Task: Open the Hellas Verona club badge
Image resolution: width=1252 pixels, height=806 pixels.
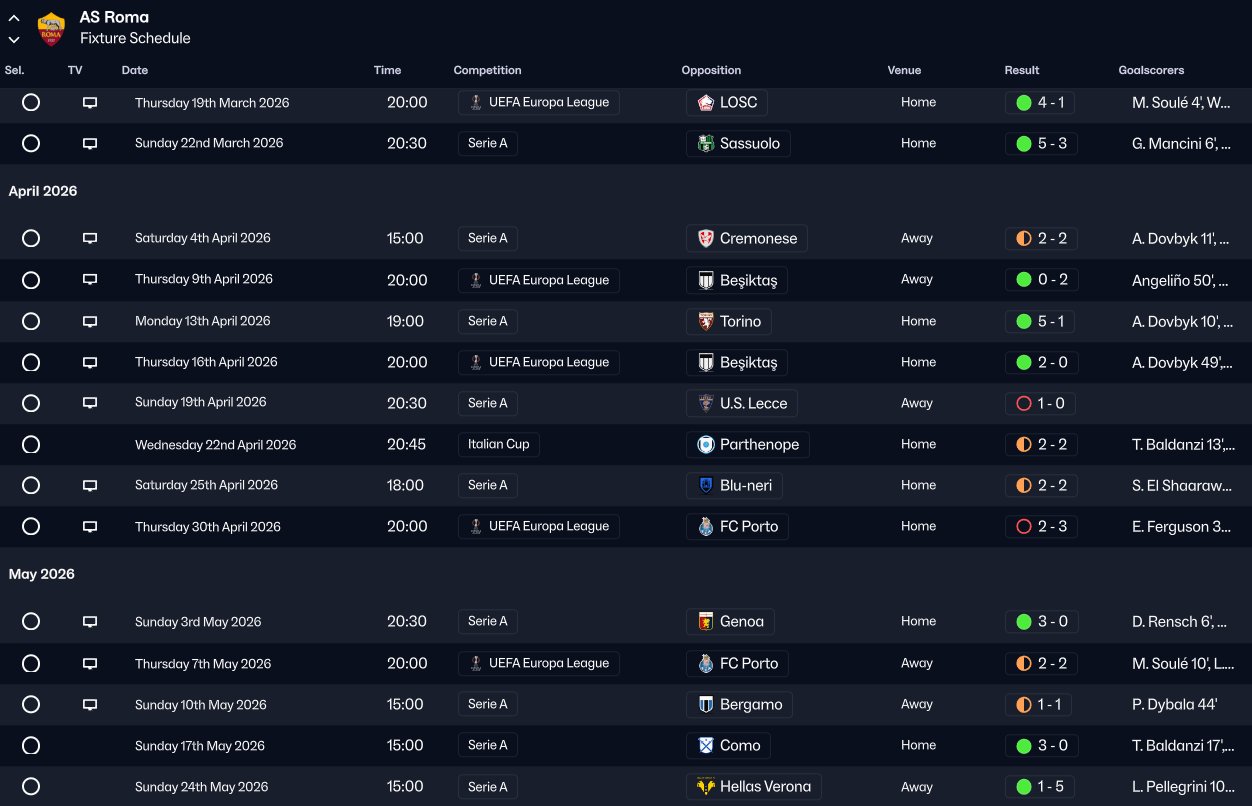Action: tap(706, 786)
